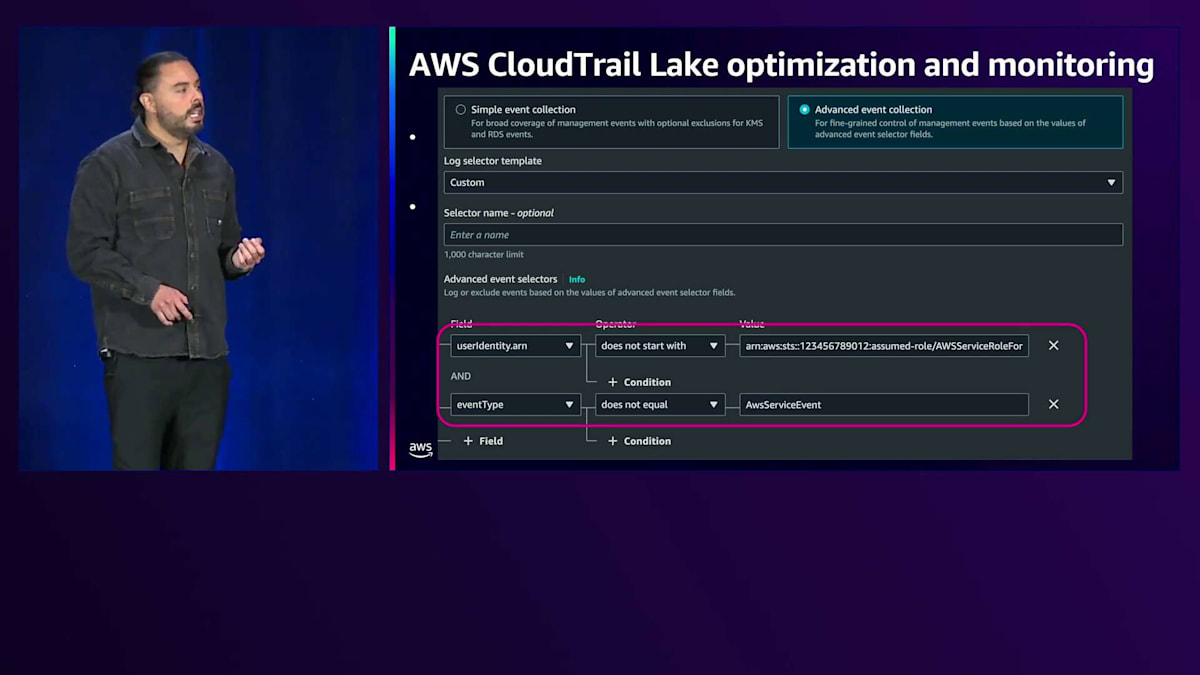Image resolution: width=1200 pixels, height=675 pixels.
Task: Open the eventType field dropdown
Action: (x=515, y=405)
